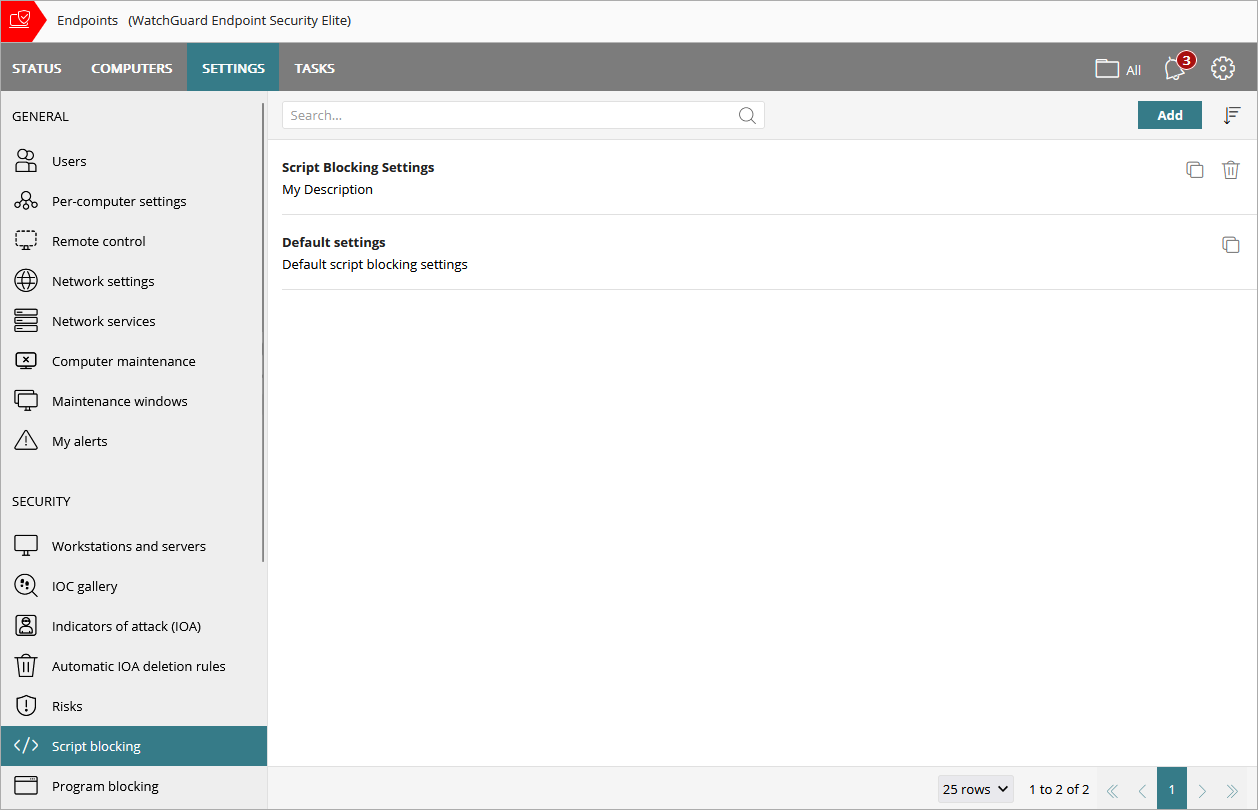Open Network settings label
This screenshot has width=1258, height=810.
tap(103, 281)
